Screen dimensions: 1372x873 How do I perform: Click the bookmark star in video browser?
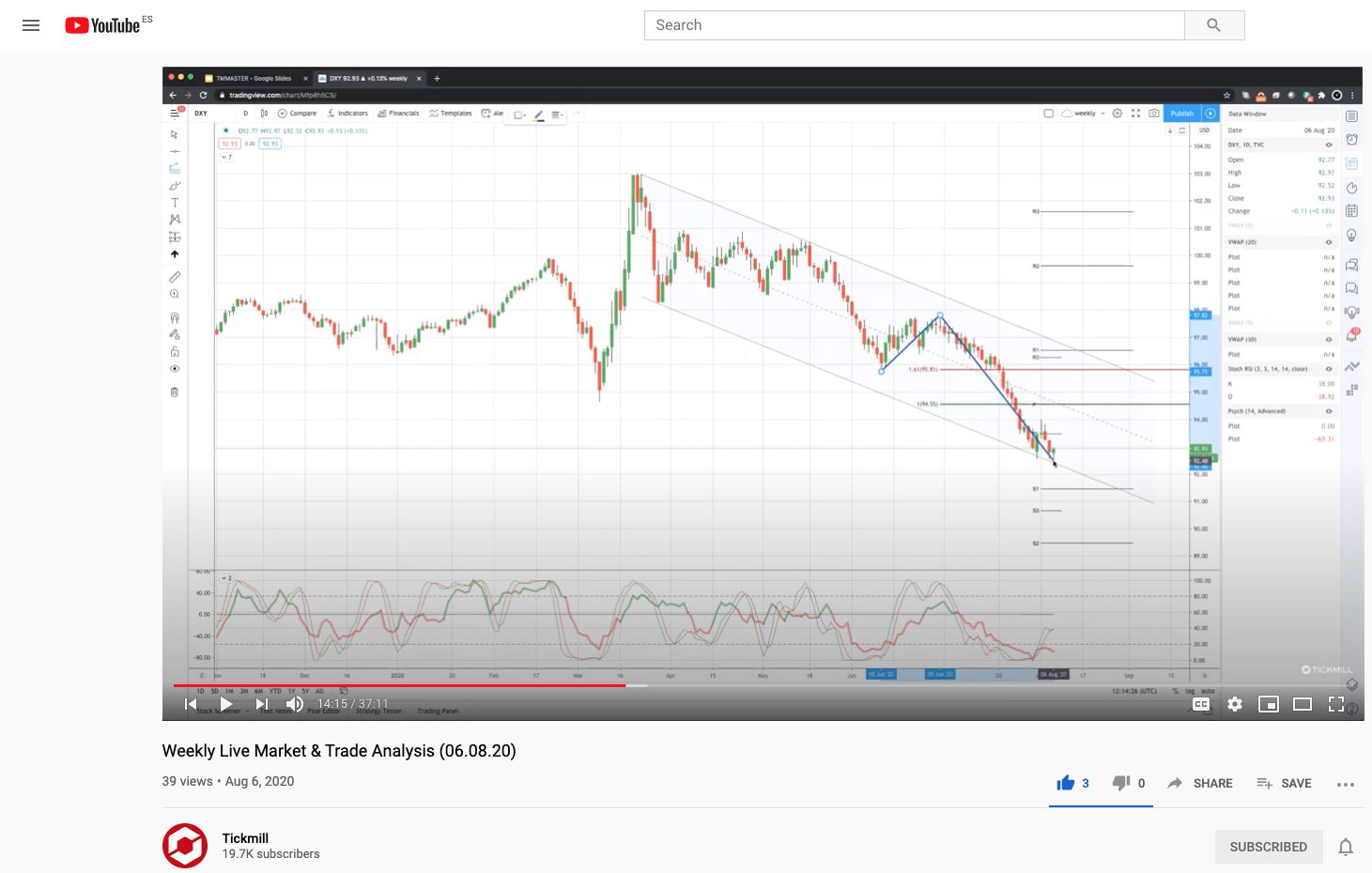click(1226, 95)
